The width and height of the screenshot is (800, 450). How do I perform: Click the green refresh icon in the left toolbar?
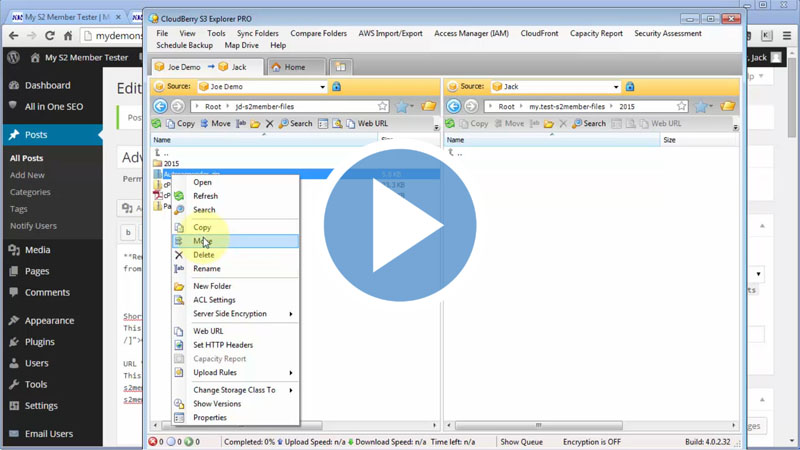[157, 124]
